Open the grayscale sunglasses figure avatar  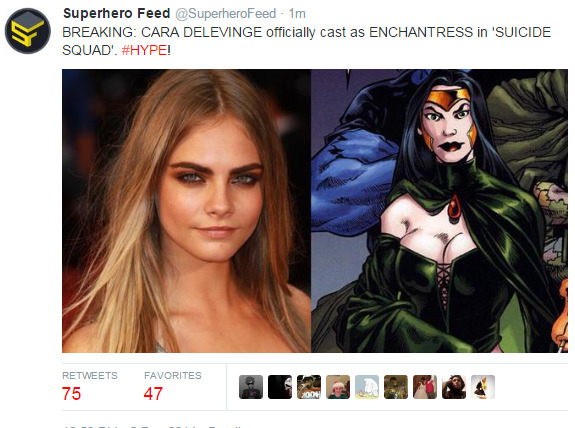[x=251, y=387]
